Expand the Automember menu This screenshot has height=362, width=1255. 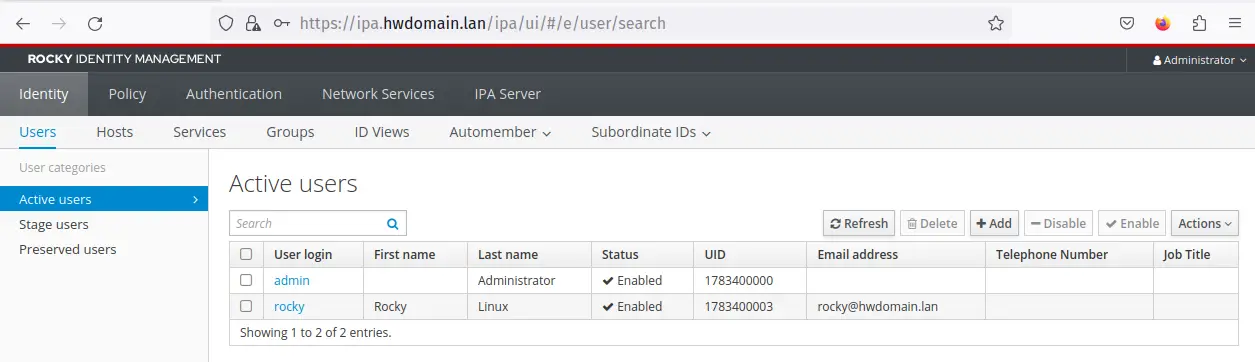[x=500, y=132]
